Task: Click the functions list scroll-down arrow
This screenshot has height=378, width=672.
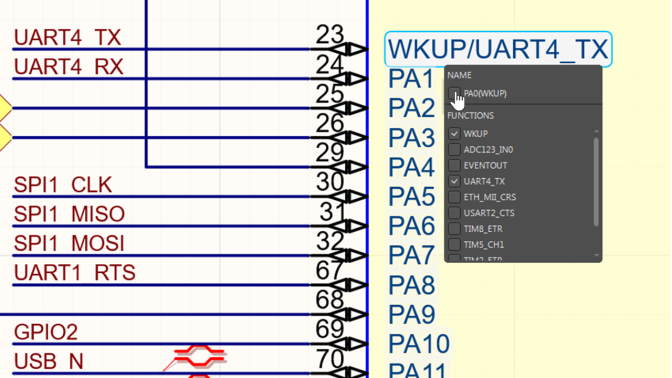Action: coord(596,256)
